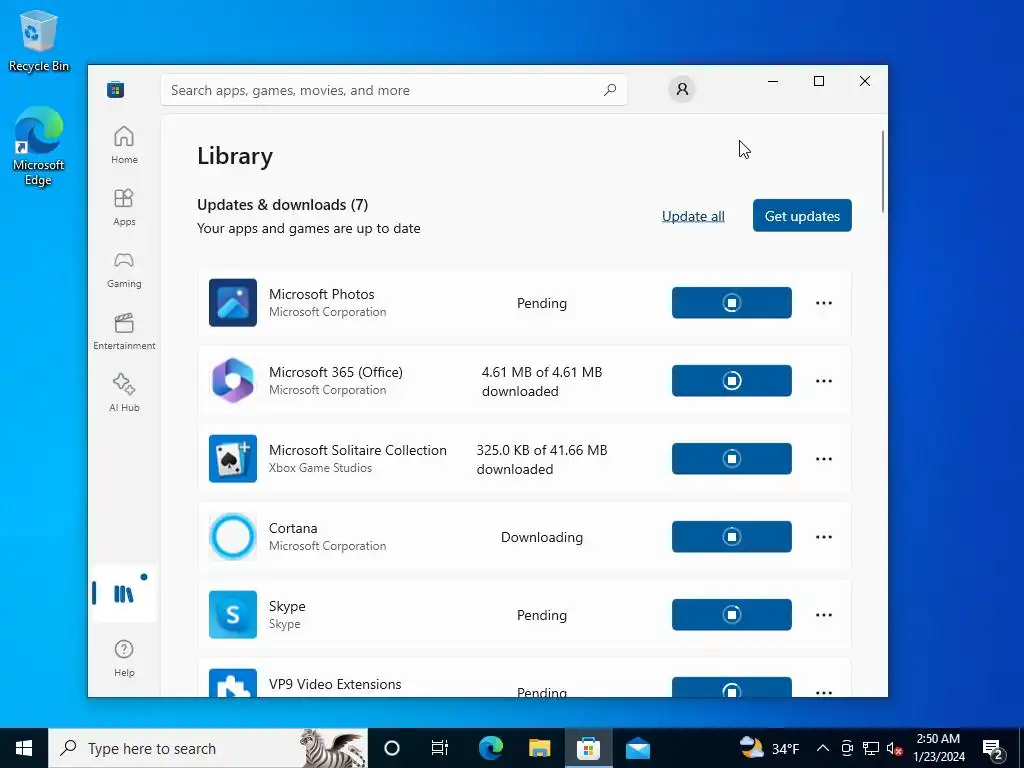Image resolution: width=1024 pixels, height=768 pixels.
Task: Open more options for Microsoft Photos
Action: (x=824, y=303)
